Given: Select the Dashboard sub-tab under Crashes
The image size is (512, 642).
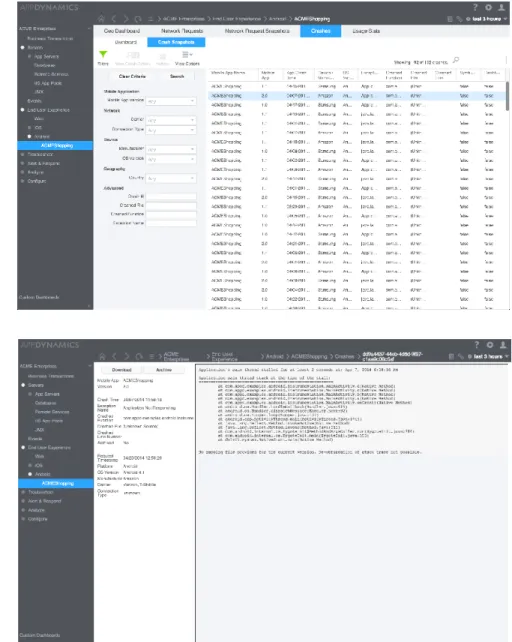Looking at the screenshot, I should pyautogui.click(x=126, y=42).
